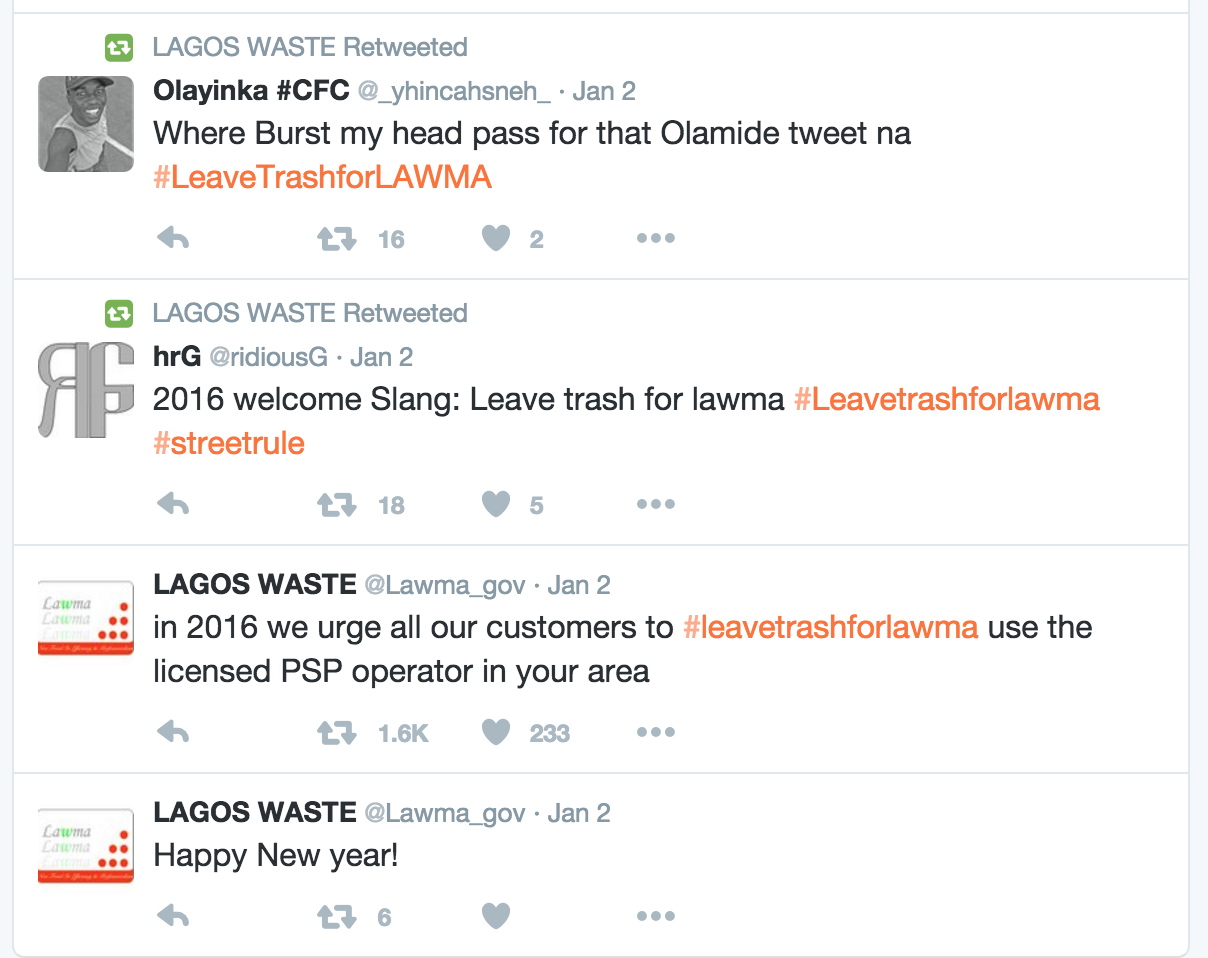Open more options on hrG's tweet

tap(656, 505)
